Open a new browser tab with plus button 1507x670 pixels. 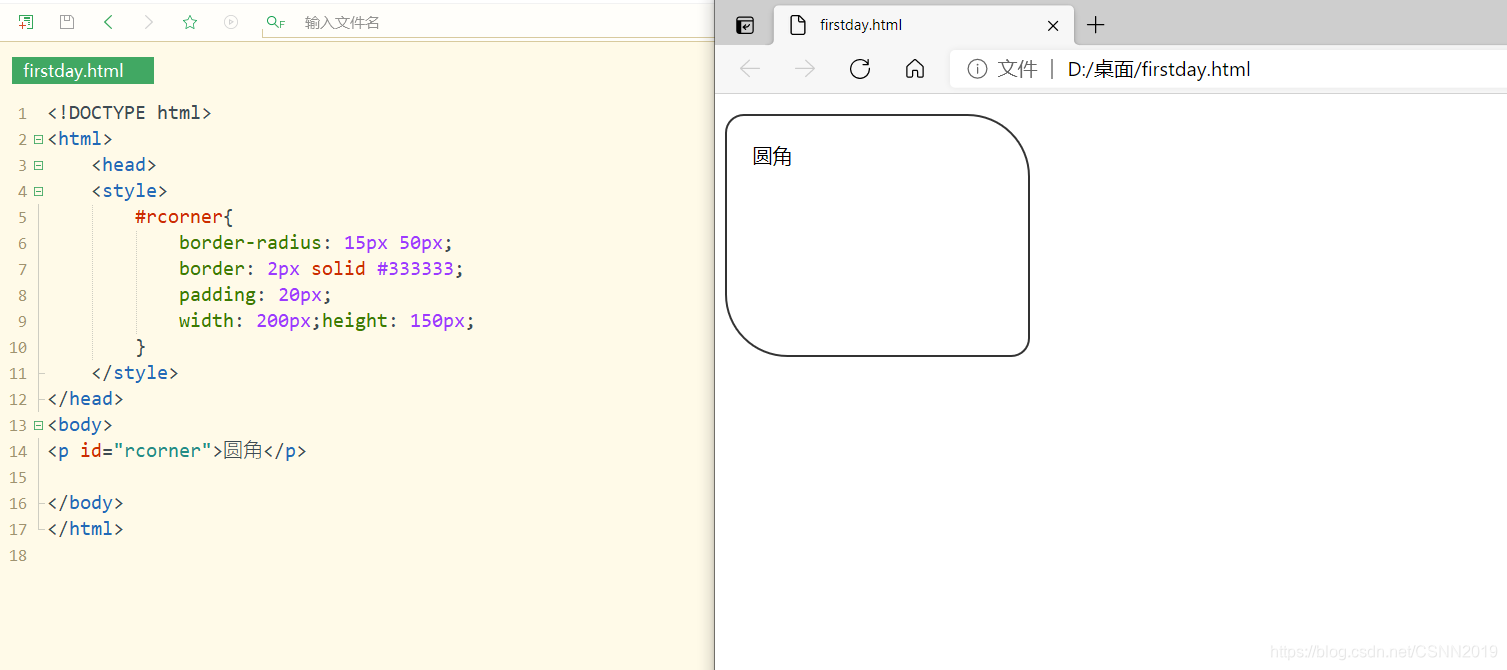pos(1096,25)
